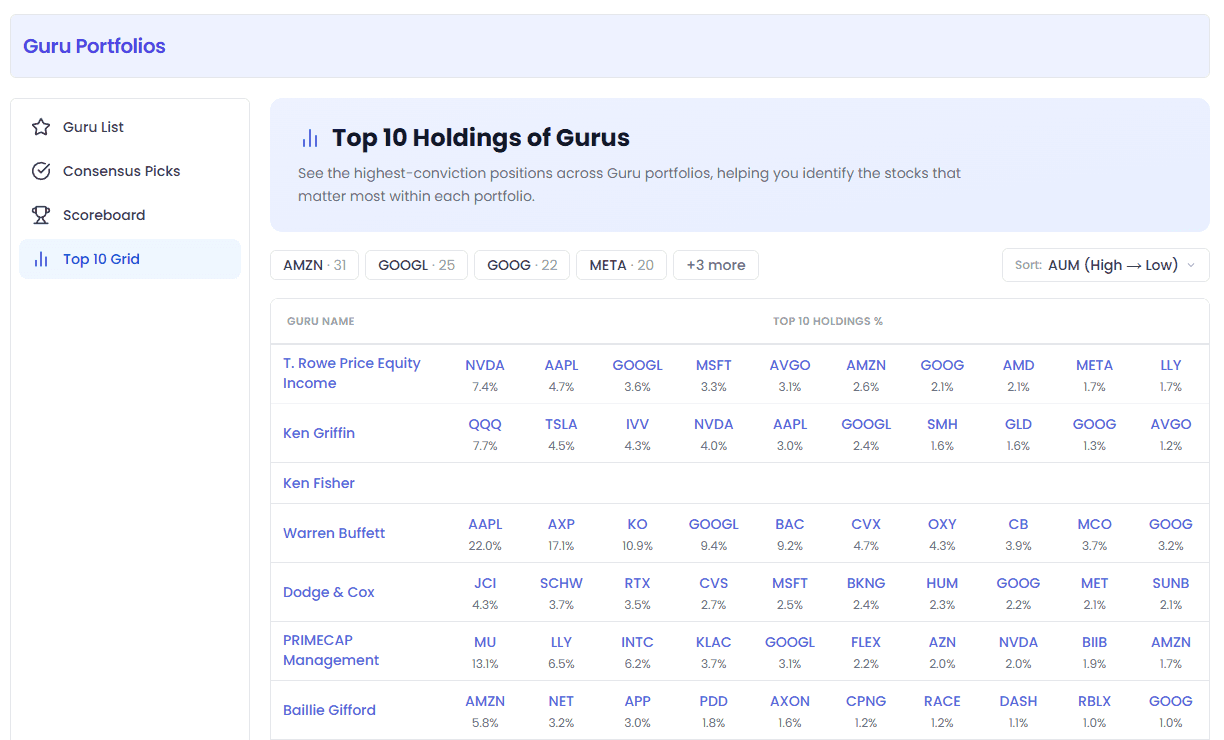The height and width of the screenshot is (740, 1224).
Task: Click SUNB in Dodge & Cox row
Action: (x=1171, y=583)
